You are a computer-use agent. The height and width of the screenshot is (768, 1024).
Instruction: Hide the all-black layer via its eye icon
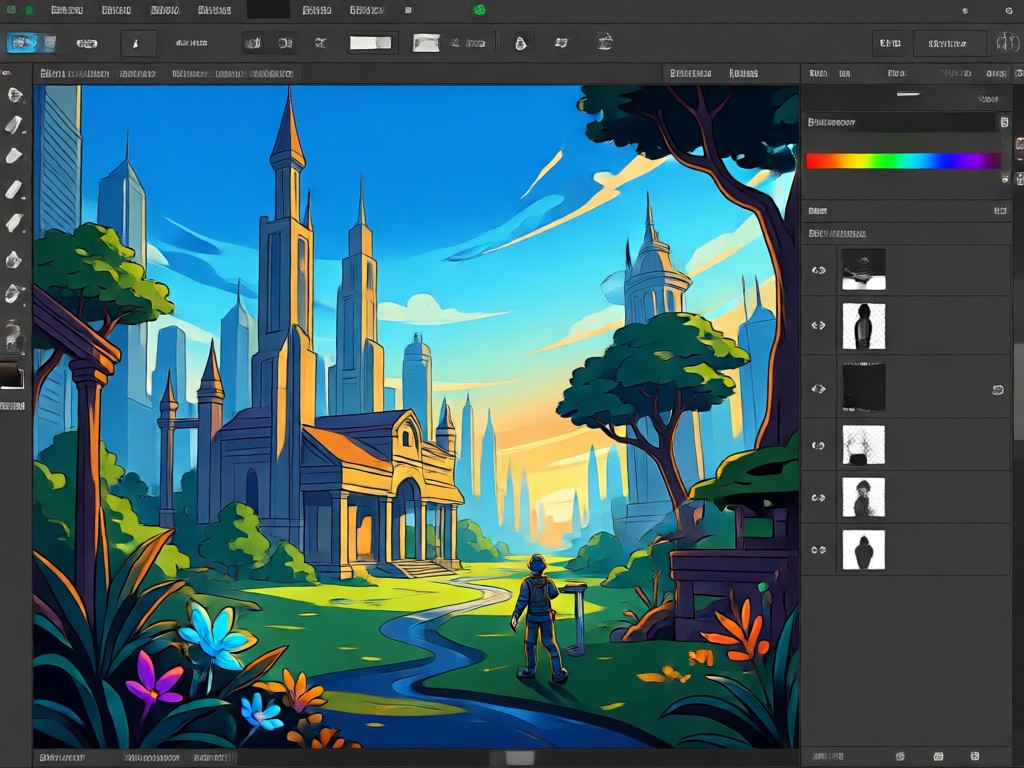click(818, 389)
